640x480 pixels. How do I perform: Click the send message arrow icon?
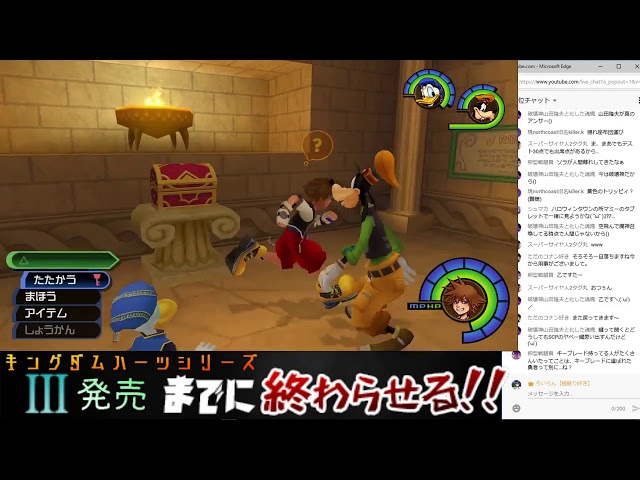tap(636, 408)
